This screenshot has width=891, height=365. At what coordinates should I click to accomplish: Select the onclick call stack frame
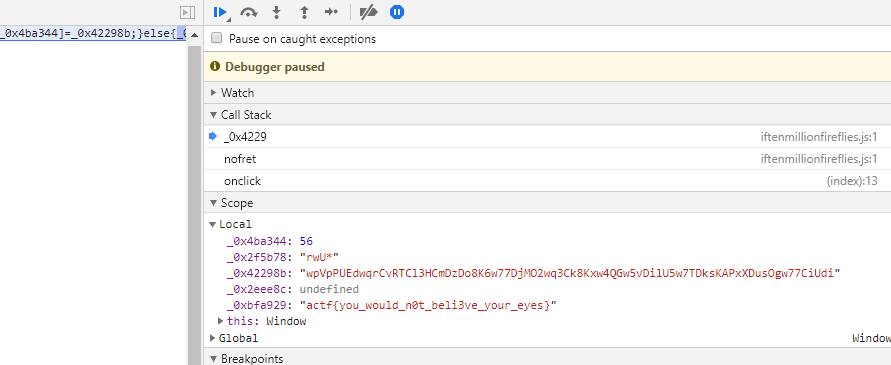point(547,181)
